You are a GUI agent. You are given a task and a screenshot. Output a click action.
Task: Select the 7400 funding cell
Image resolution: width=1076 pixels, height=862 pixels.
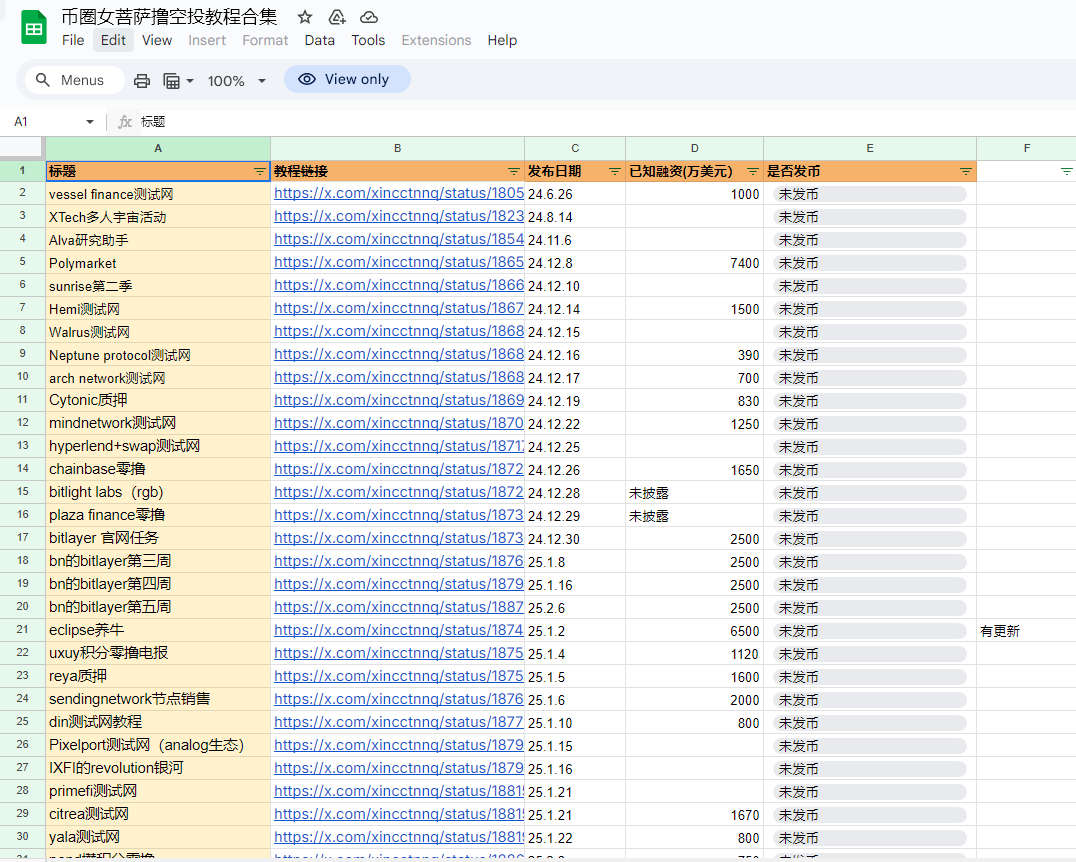coord(694,263)
